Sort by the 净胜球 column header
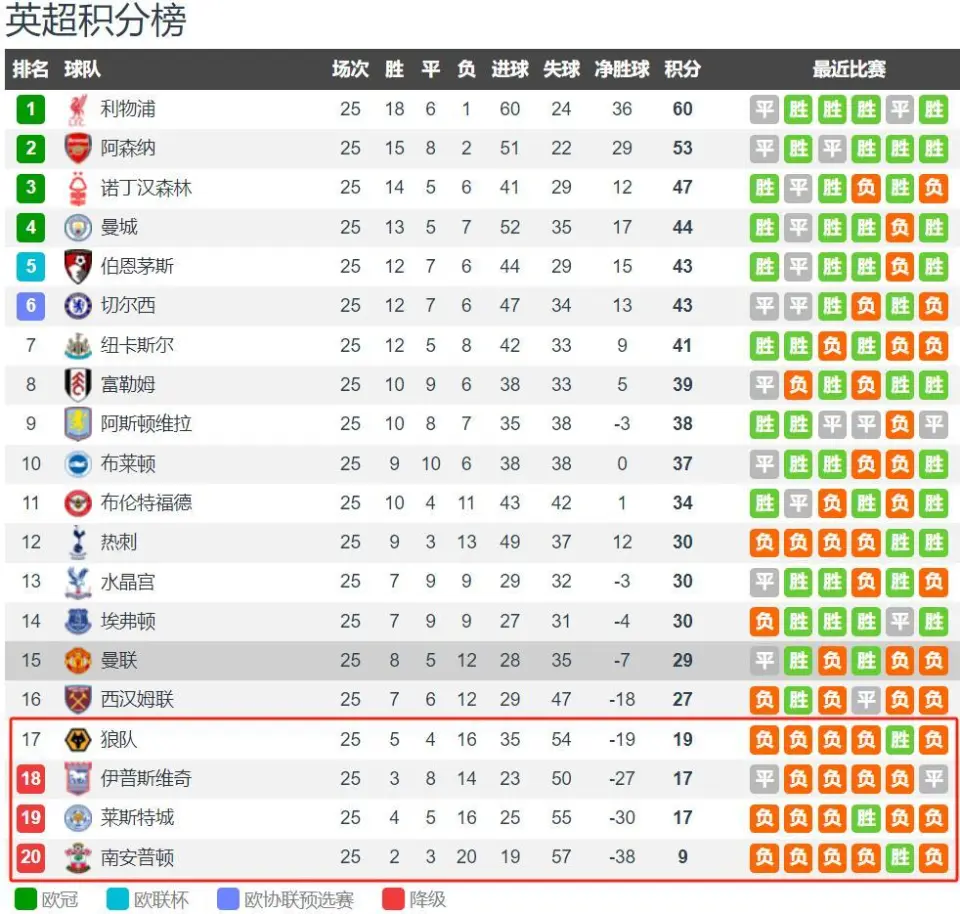The width and height of the screenshot is (960, 914). pyautogui.click(x=622, y=69)
